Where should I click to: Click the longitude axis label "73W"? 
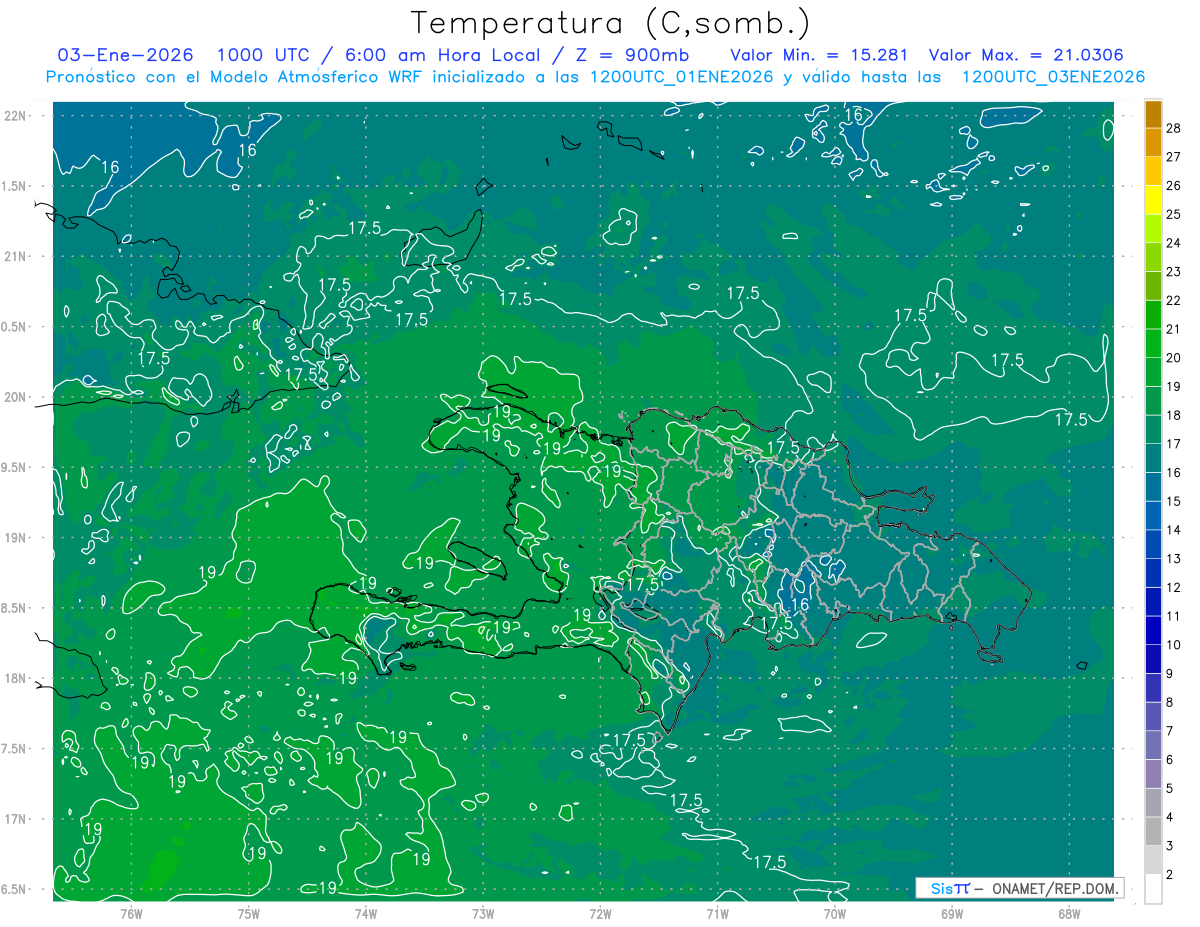click(x=483, y=912)
